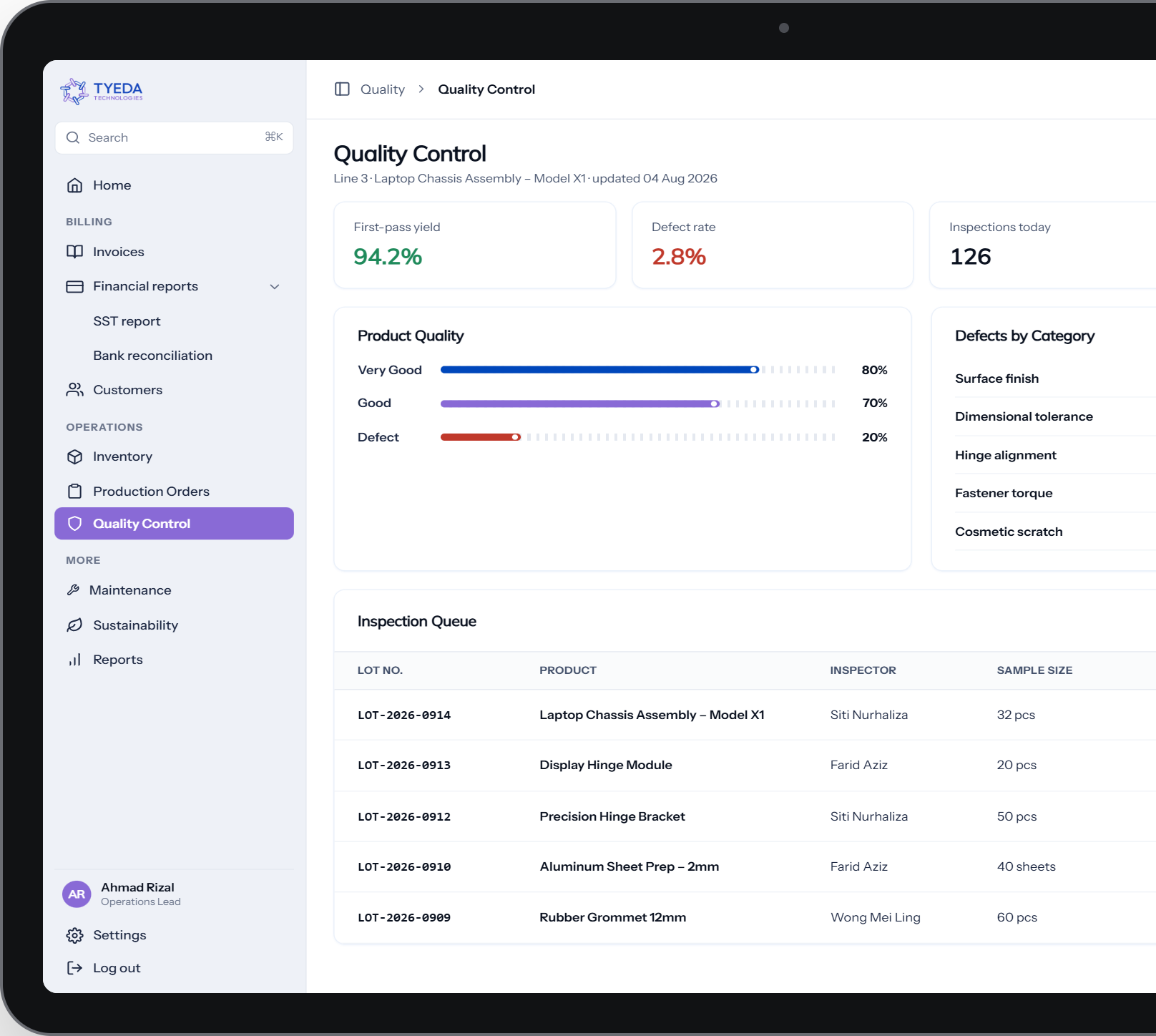
Task: Collapse the Financial reports chevron
Action: point(275,286)
